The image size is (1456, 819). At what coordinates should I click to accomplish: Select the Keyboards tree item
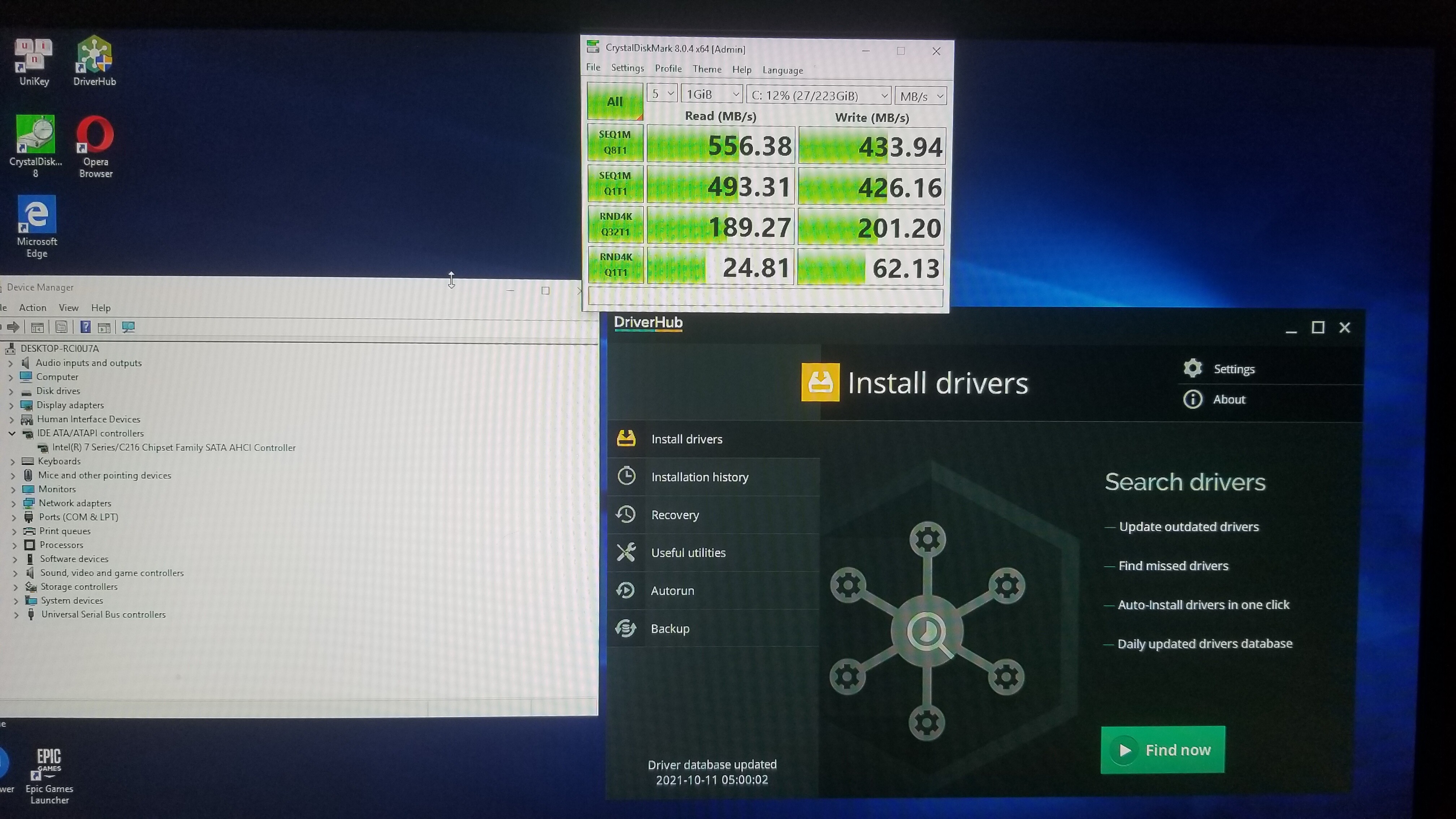click(59, 461)
